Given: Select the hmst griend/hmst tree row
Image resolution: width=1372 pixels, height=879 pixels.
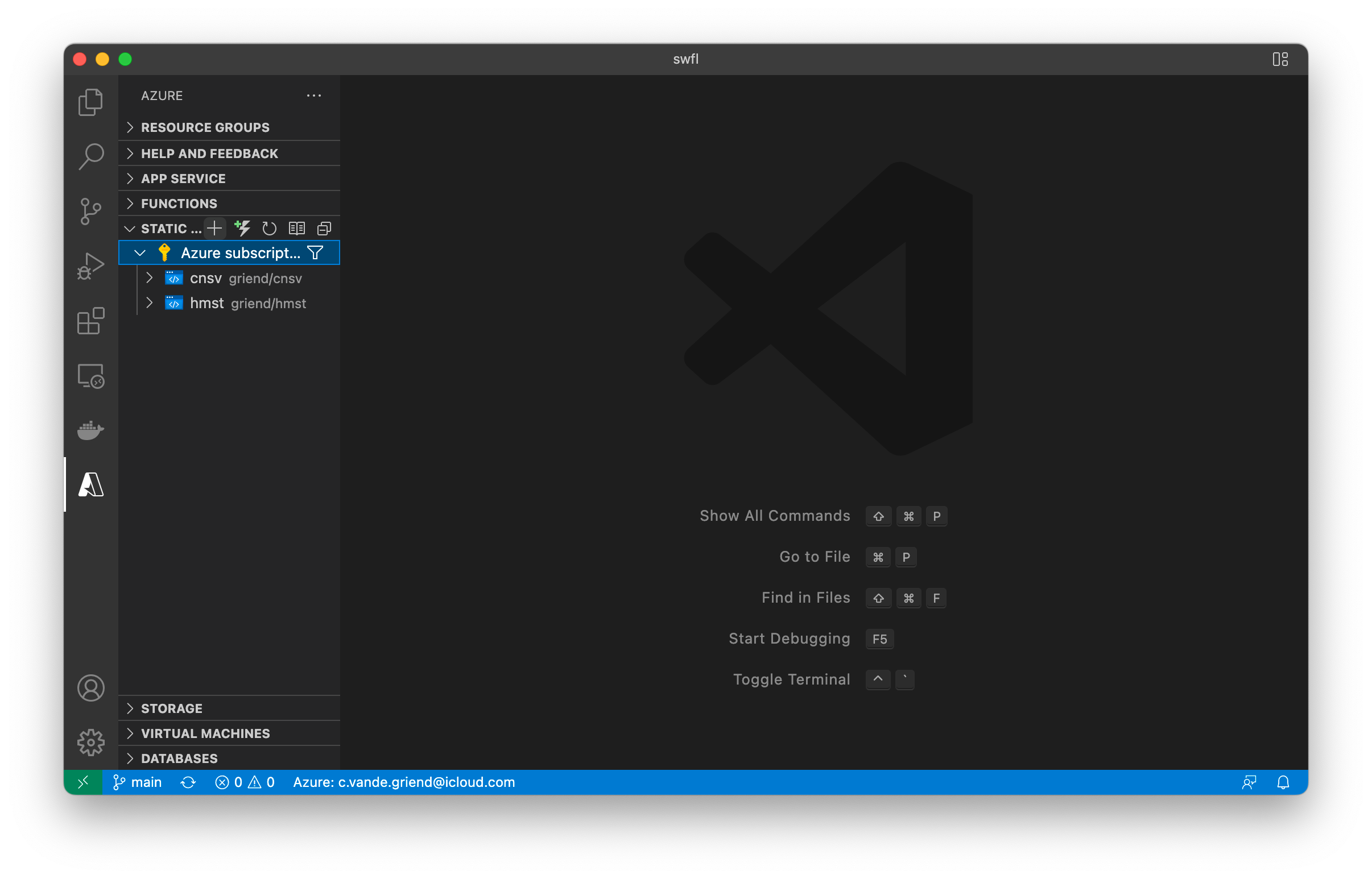Looking at the screenshot, I should (230, 303).
